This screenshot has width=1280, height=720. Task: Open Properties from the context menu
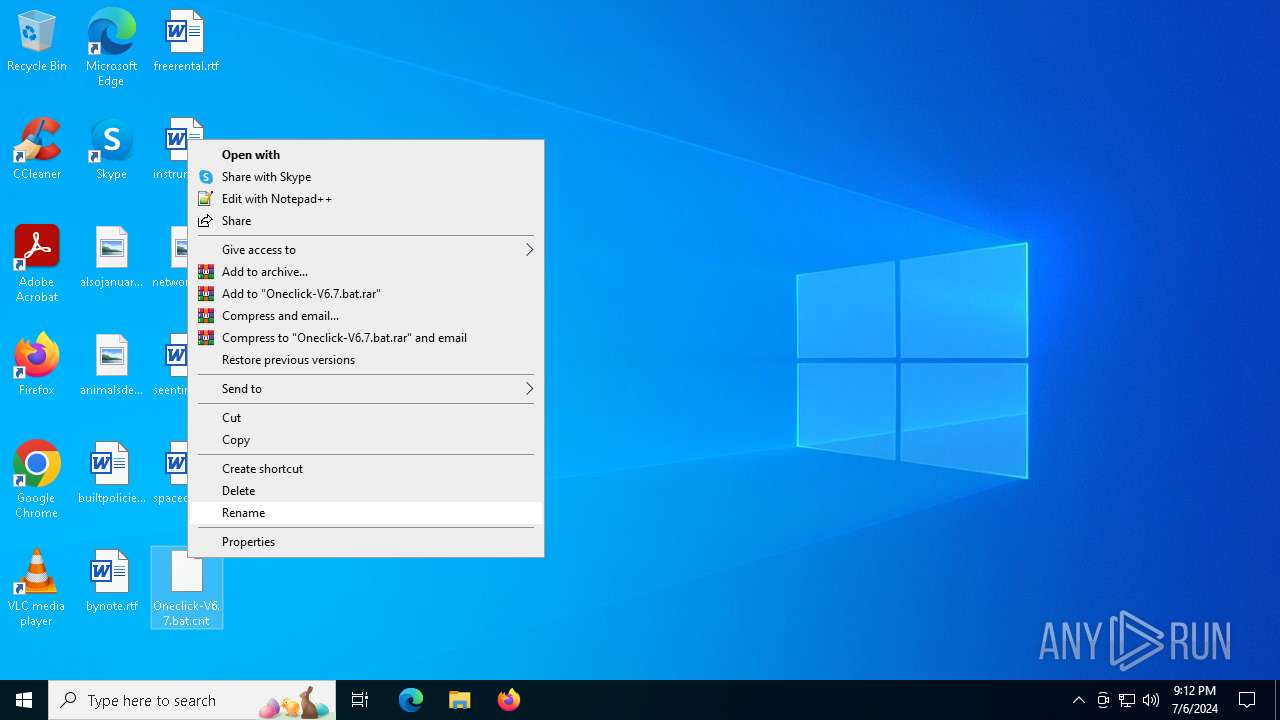coord(366,542)
